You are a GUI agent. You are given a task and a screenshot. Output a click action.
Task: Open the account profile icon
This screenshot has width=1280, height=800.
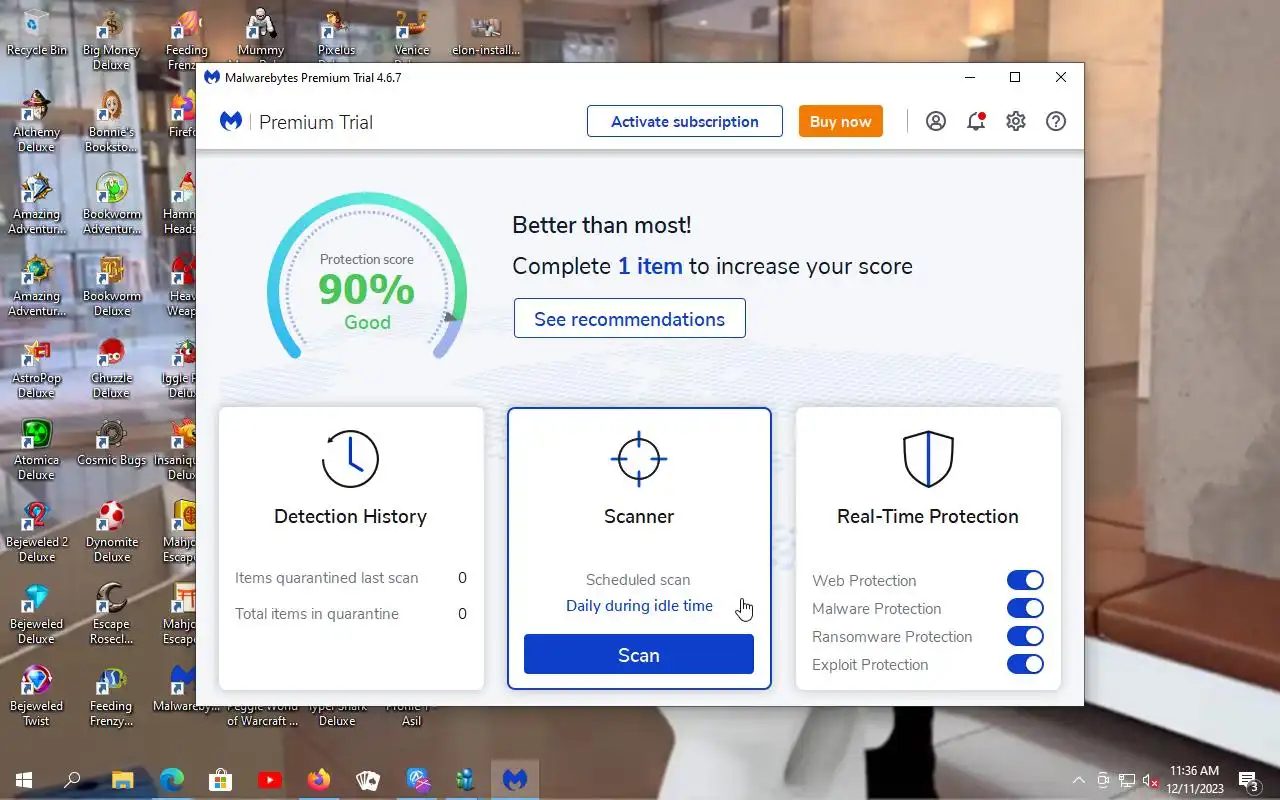[x=936, y=121]
